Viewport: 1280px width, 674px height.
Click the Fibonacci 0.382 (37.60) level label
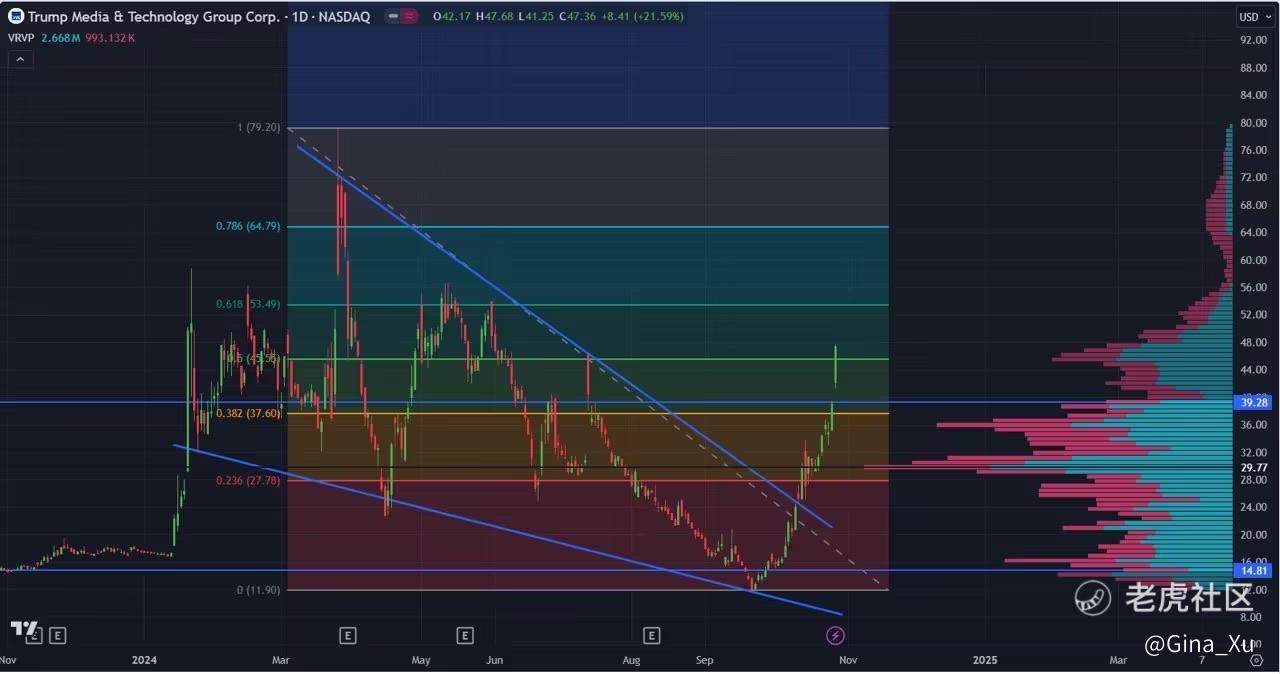pos(248,413)
